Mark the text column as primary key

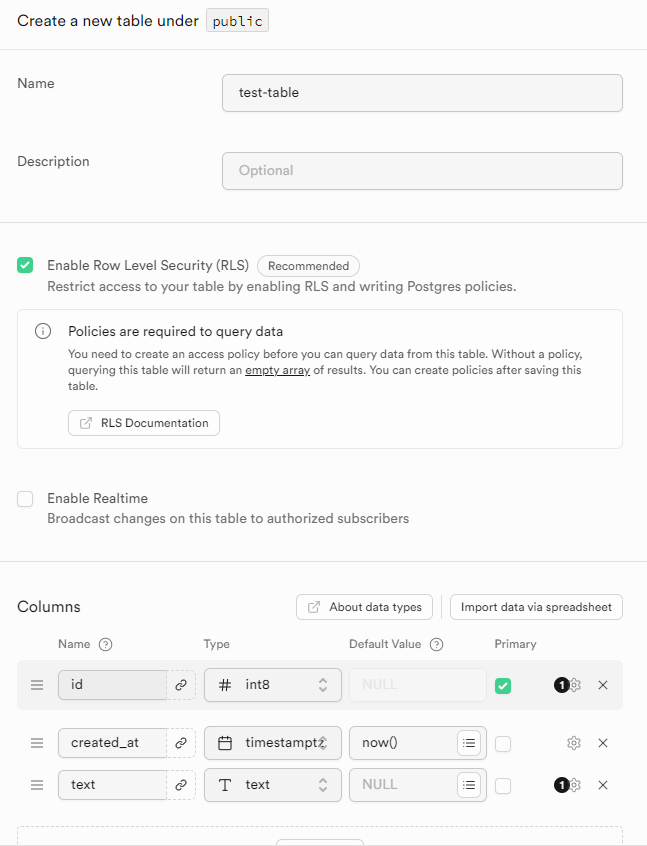(x=503, y=785)
